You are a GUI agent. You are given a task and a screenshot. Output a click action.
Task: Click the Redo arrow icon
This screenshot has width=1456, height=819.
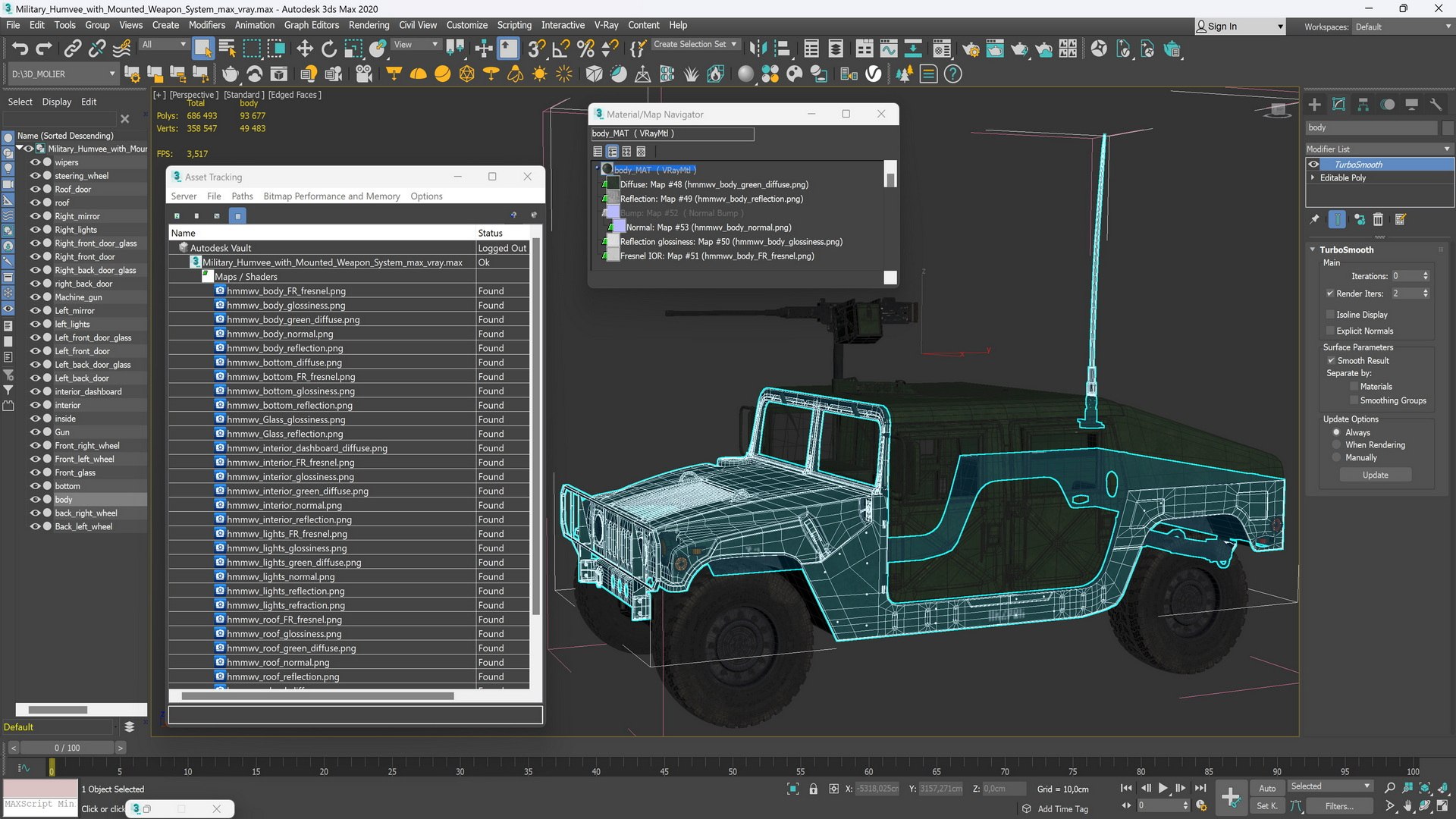[x=44, y=49]
